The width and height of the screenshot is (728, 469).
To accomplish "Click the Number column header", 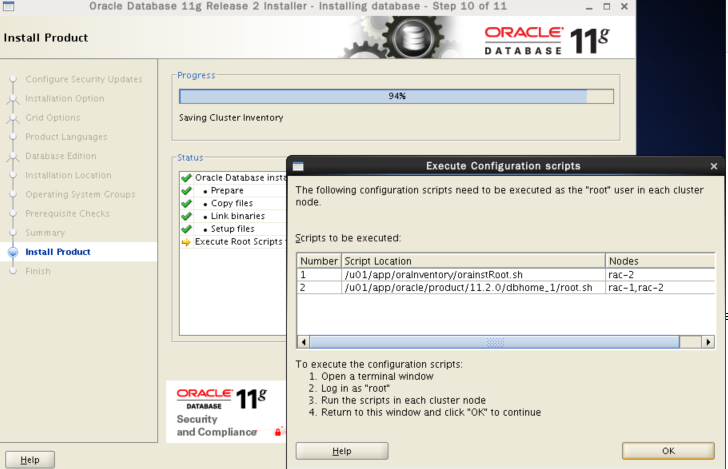I will (x=319, y=260).
